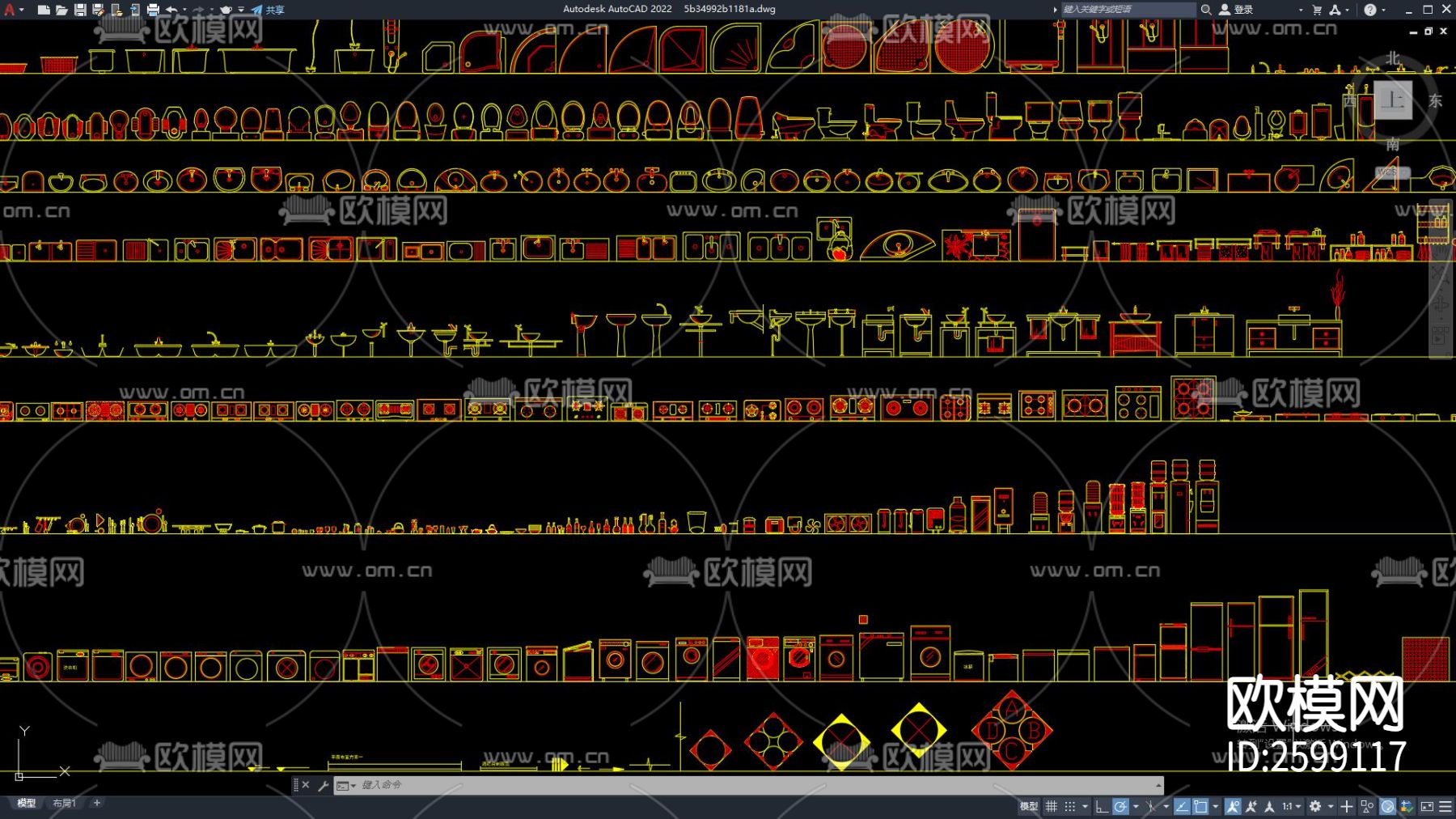This screenshot has width=1456, height=819.
Task: Click the Save As icon
Action: tap(98, 10)
